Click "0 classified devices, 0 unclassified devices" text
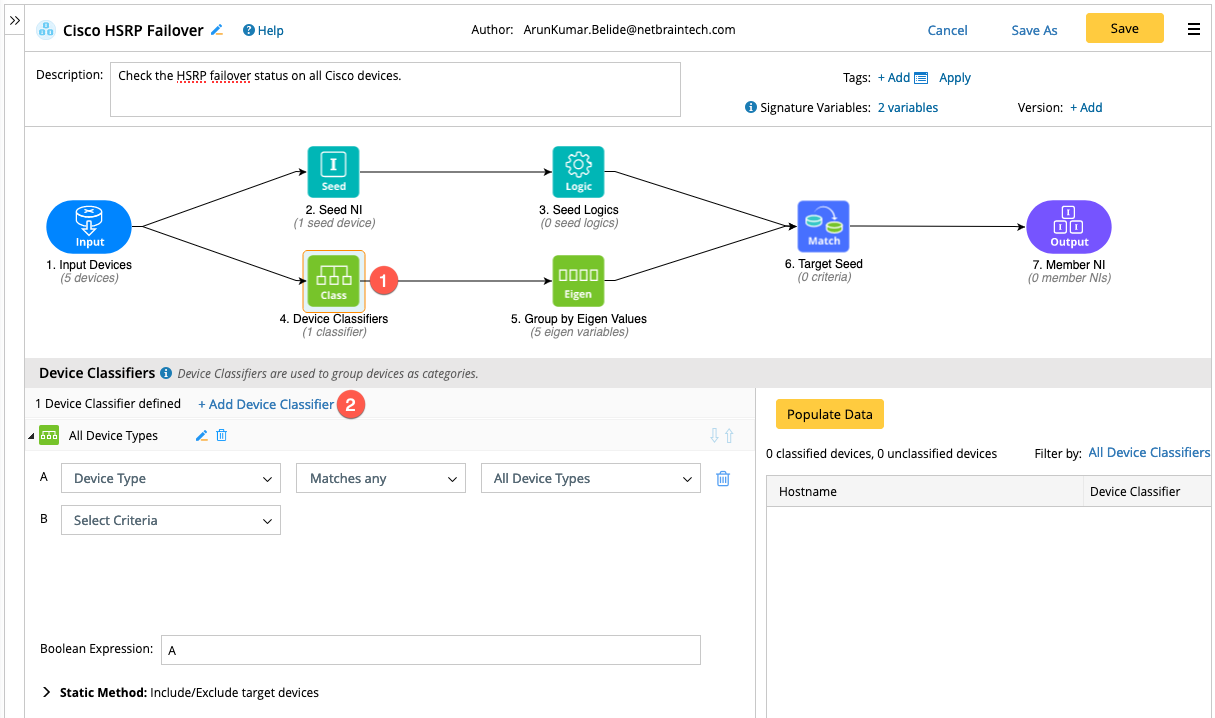The width and height of the screenshot is (1215, 718). tap(881, 454)
